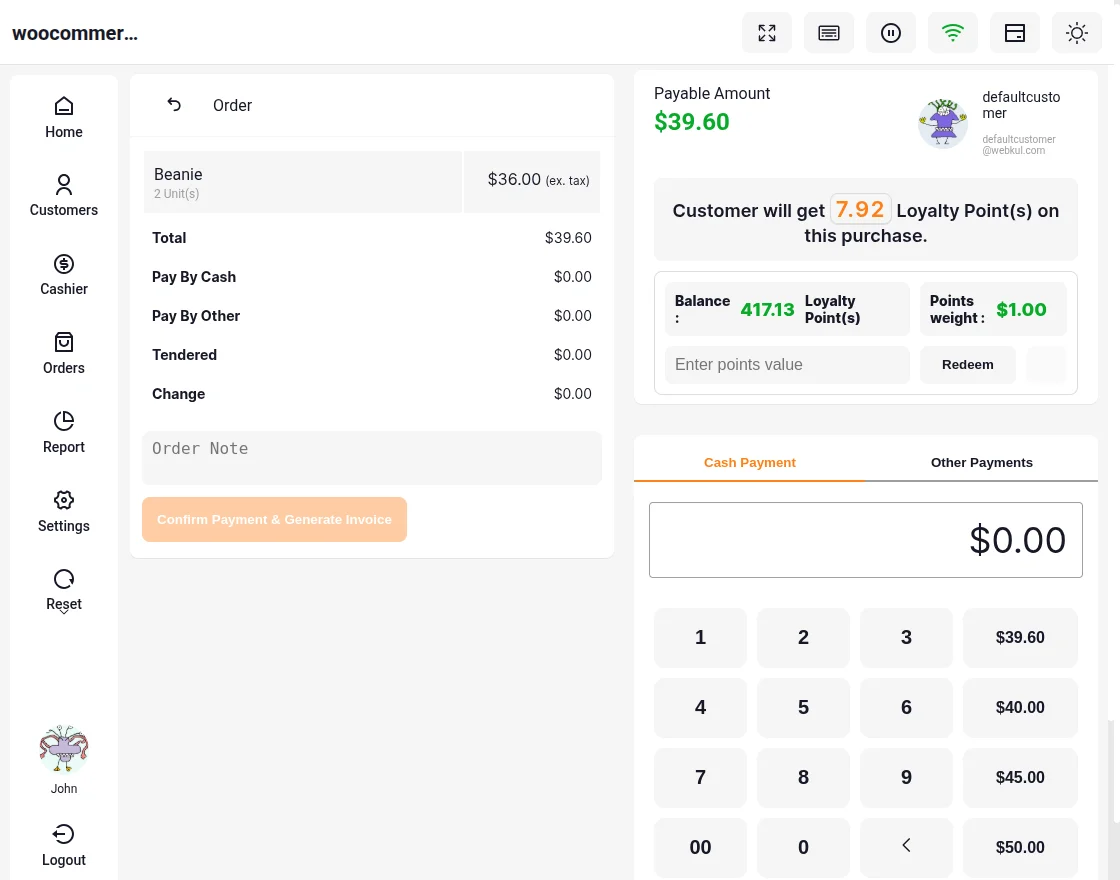
Task: Click the pause/hold order icon
Action: (x=890, y=32)
